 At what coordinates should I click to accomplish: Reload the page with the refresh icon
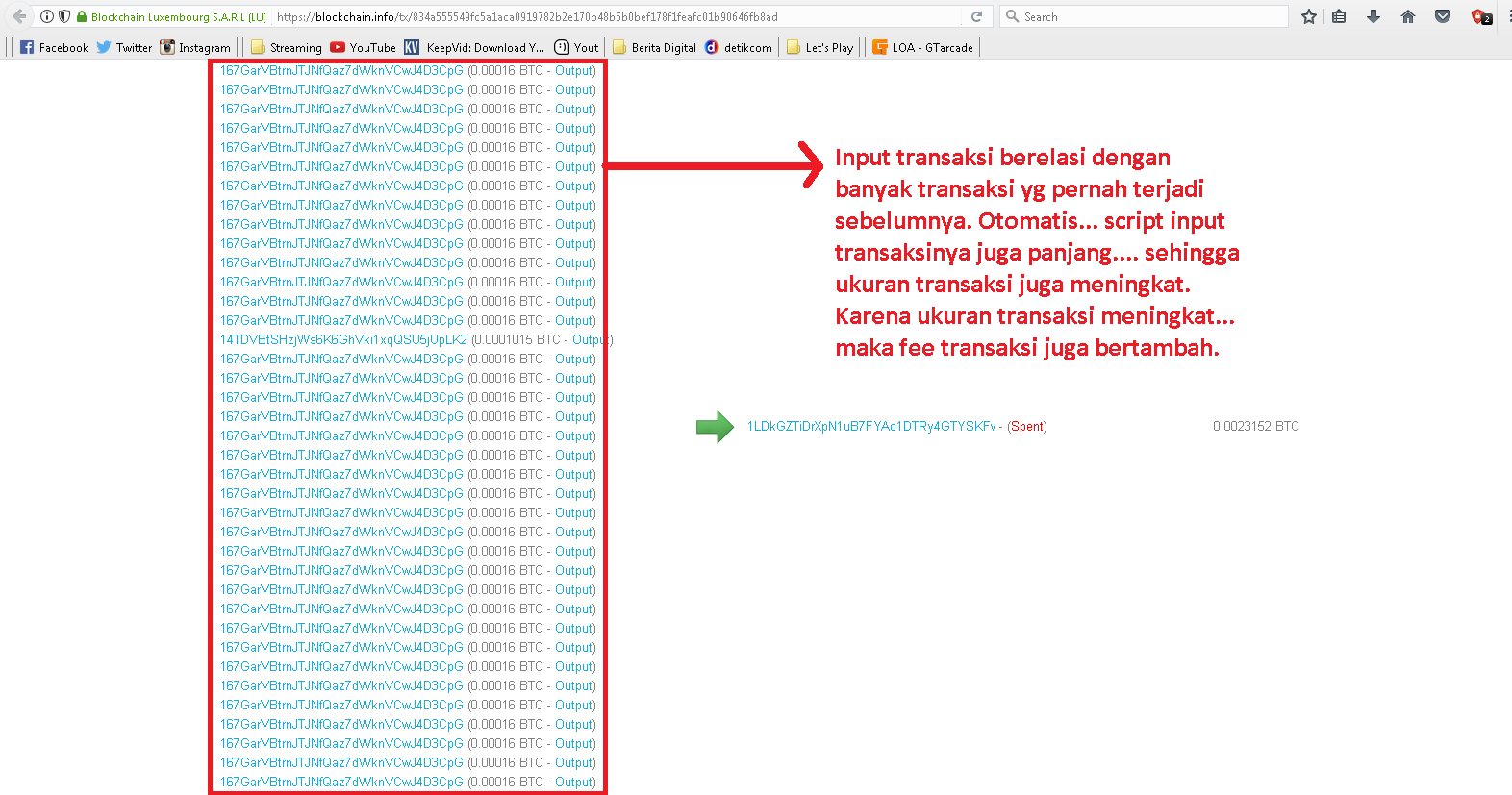[976, 16]
